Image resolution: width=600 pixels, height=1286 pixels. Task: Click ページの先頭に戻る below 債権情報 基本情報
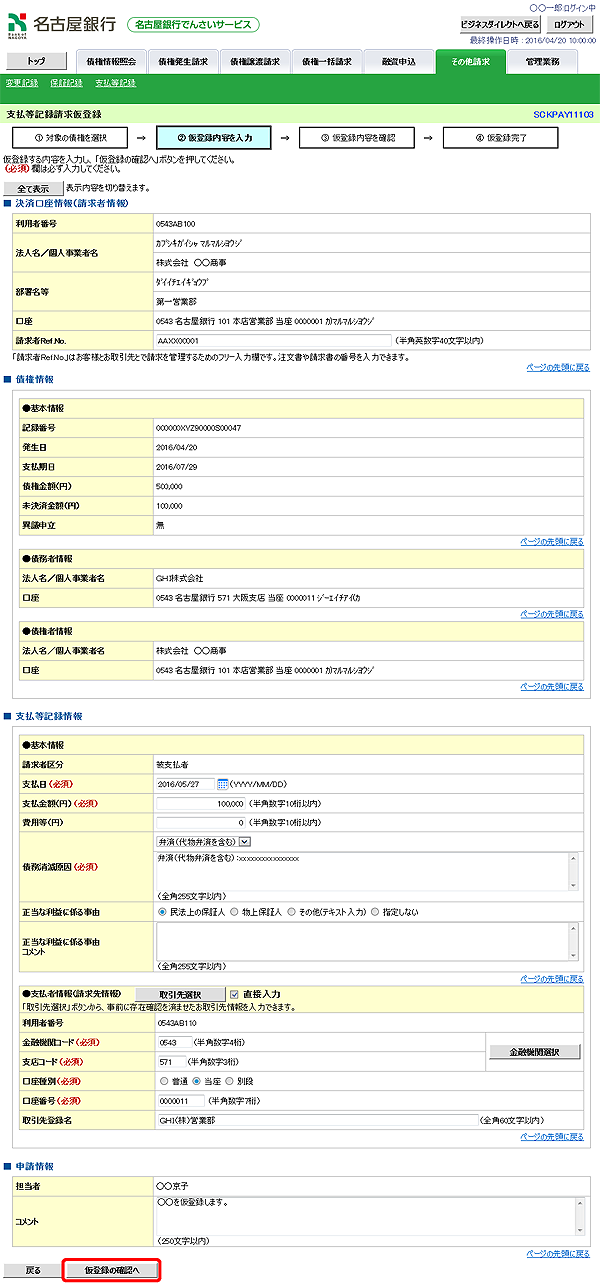552,541
